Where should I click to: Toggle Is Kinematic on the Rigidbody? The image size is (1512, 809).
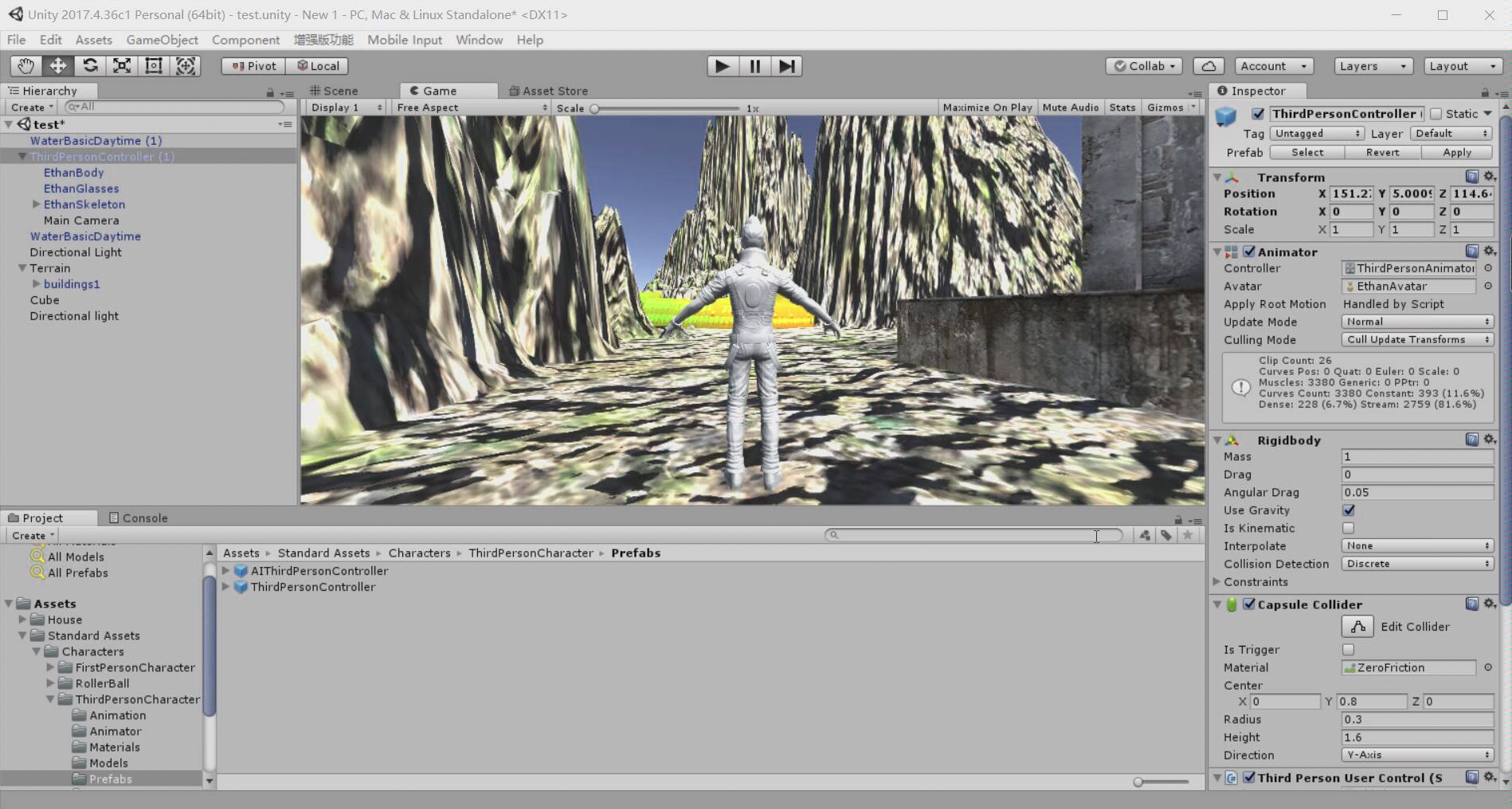1347,528
